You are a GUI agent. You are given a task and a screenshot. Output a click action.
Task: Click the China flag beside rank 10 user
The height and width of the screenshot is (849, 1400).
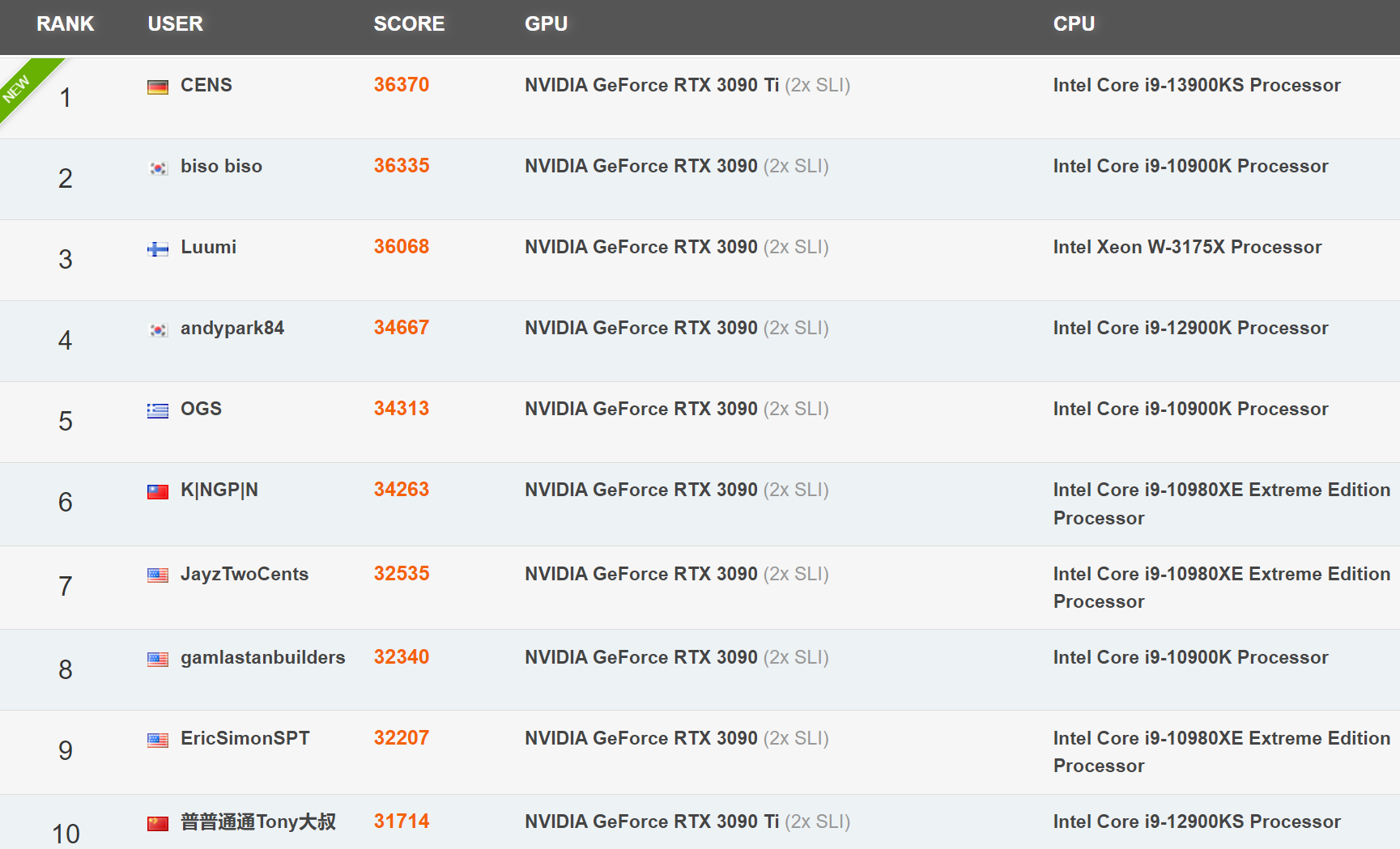[x=158, y=823]
